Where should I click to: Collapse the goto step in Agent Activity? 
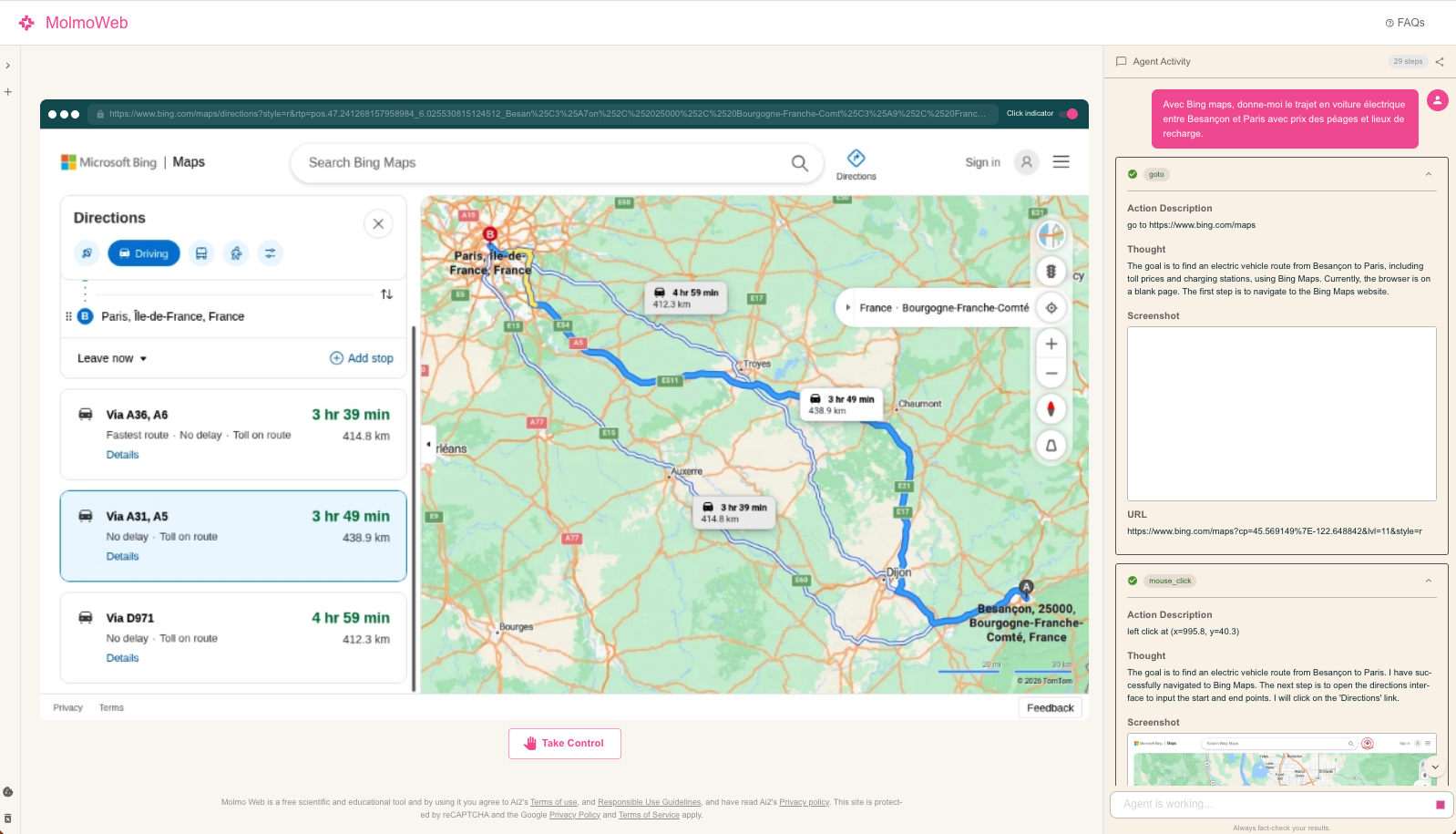pyautogui.click(x=1428, y=174)
